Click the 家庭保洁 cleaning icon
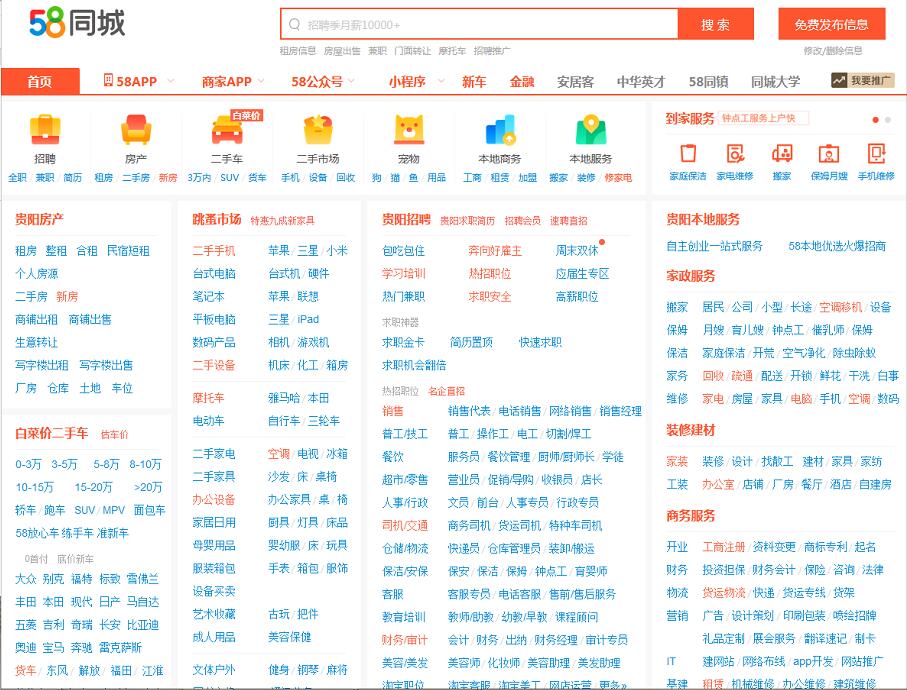The height and width of the screenshot is (690, 907). click(x=688, y=153)
